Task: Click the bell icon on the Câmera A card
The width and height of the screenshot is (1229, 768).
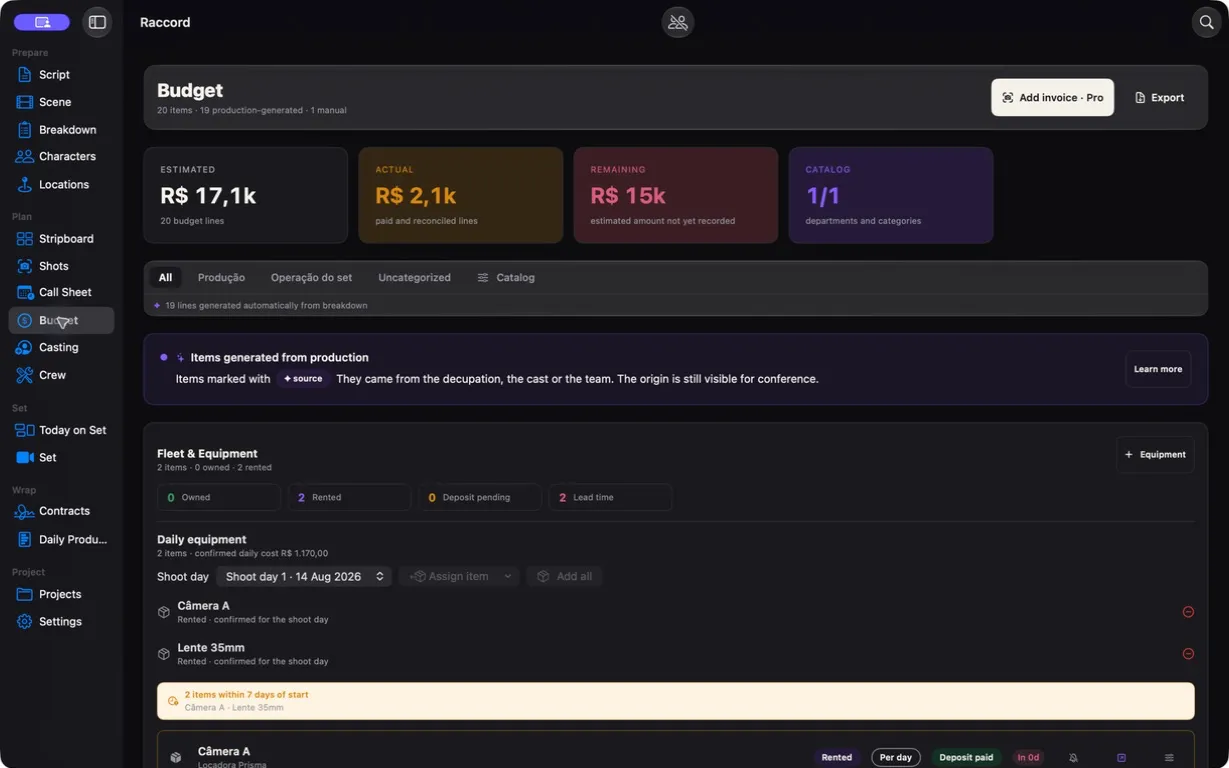Action: pos(1073,758)
